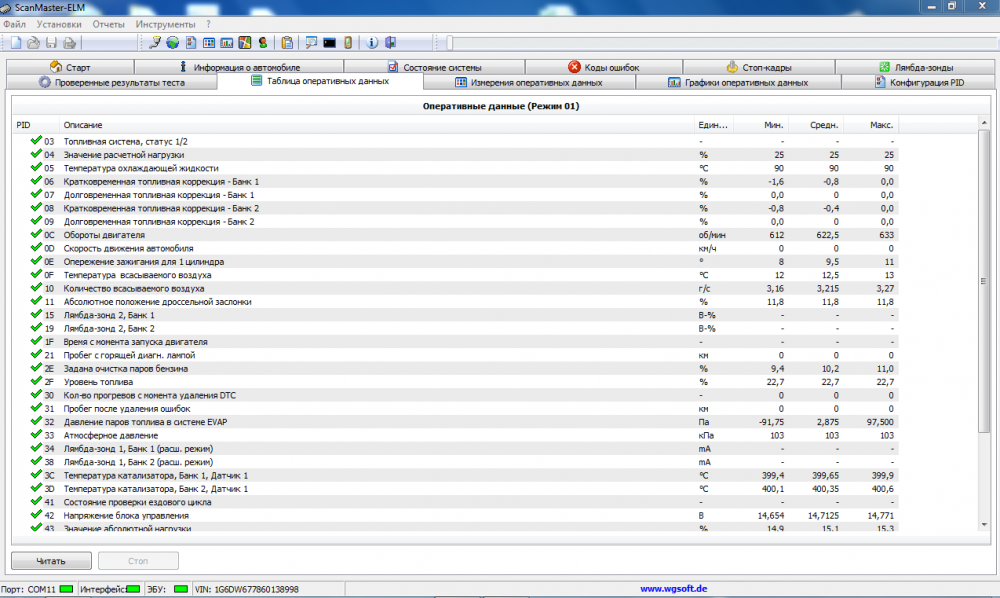Click the colored freeze-frame window icon

[244, 42]
